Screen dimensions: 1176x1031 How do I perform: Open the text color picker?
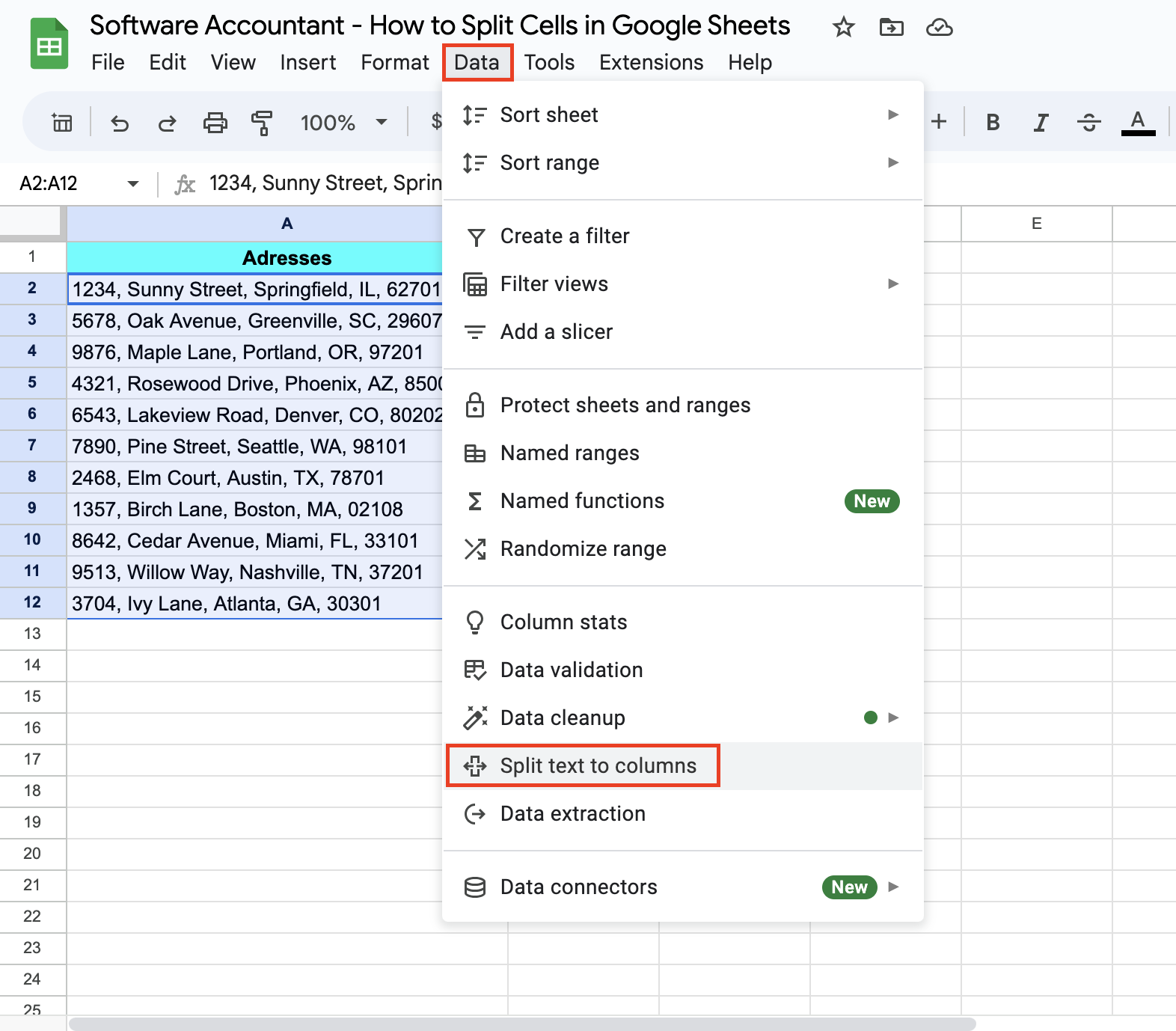coord(1138,122)
